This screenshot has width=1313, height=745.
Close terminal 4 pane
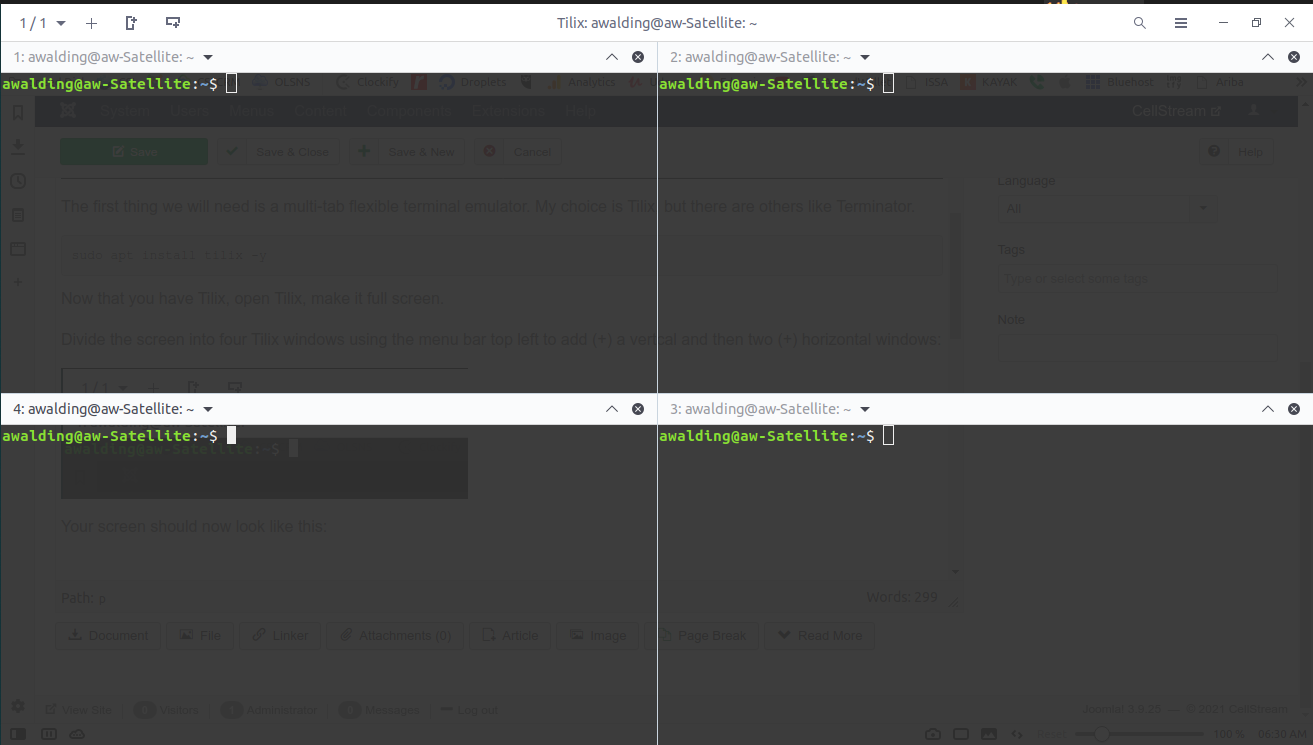click(x=638, y=409)
